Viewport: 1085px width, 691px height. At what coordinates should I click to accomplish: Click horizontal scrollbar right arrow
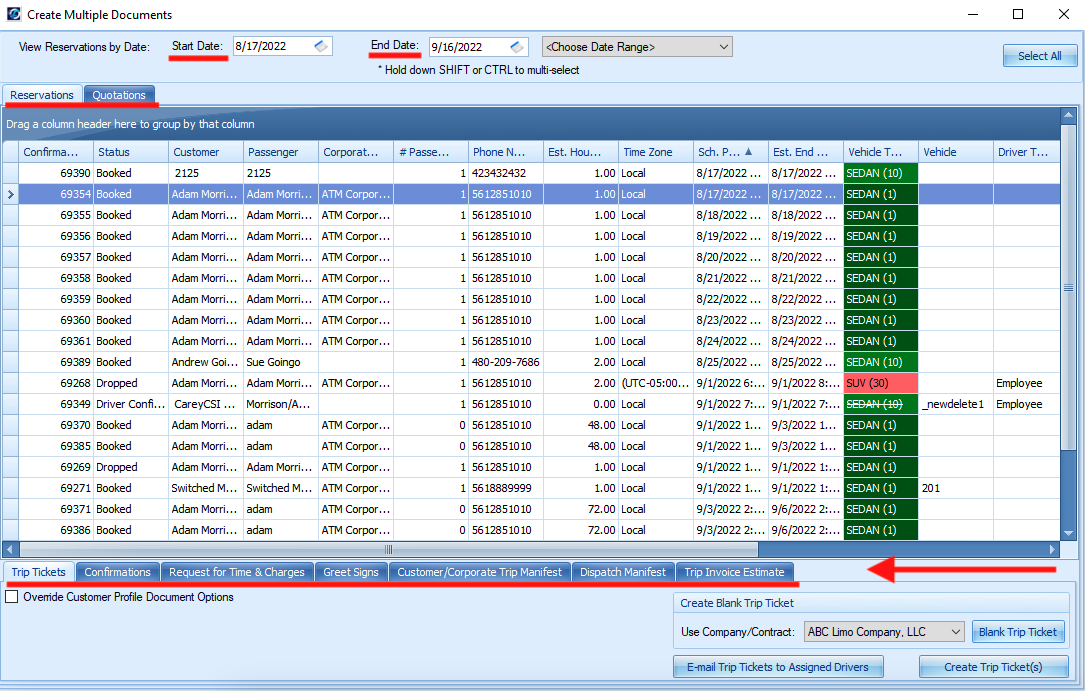[x=1052, y=549]
